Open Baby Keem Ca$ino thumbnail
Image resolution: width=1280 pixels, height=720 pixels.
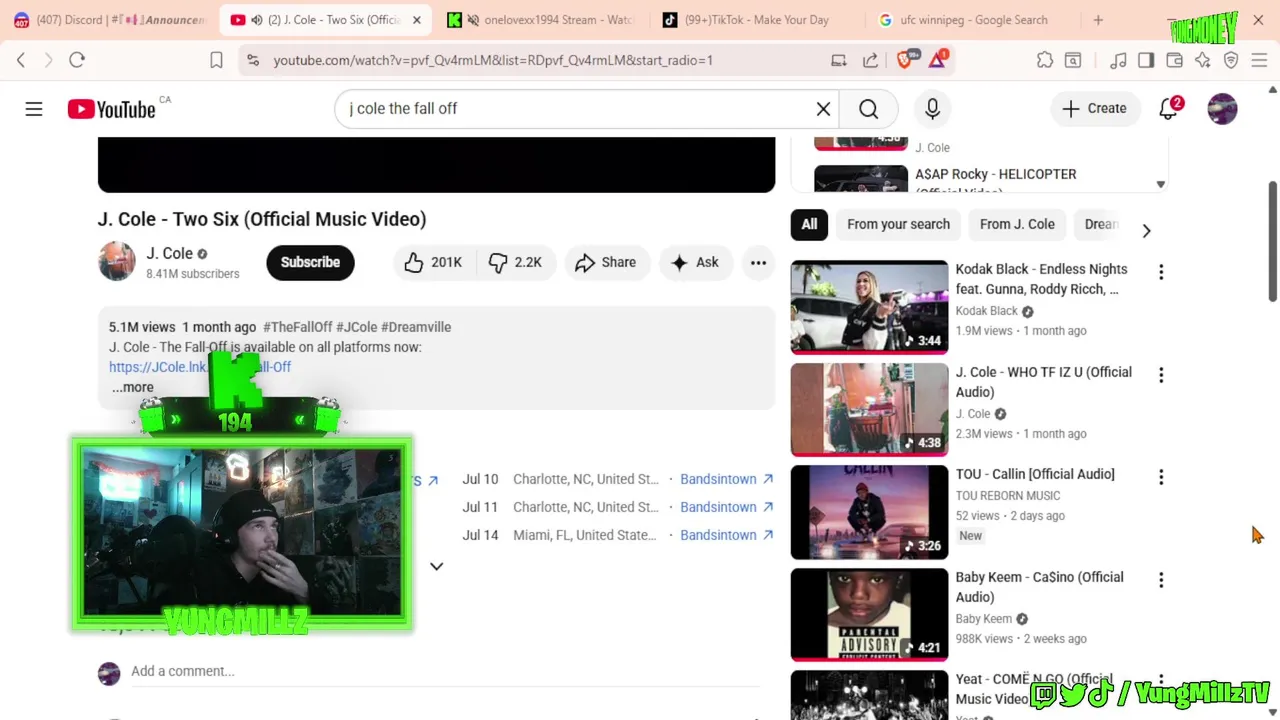coord(869,614)
